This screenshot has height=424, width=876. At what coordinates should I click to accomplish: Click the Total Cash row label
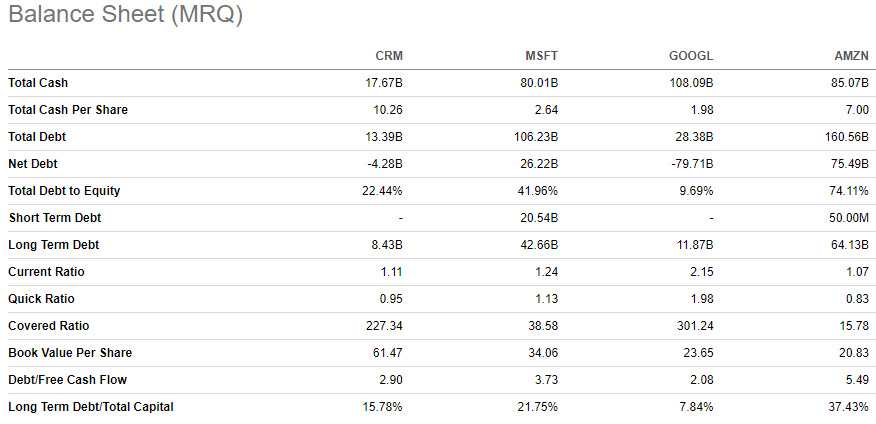coord(38,83)
